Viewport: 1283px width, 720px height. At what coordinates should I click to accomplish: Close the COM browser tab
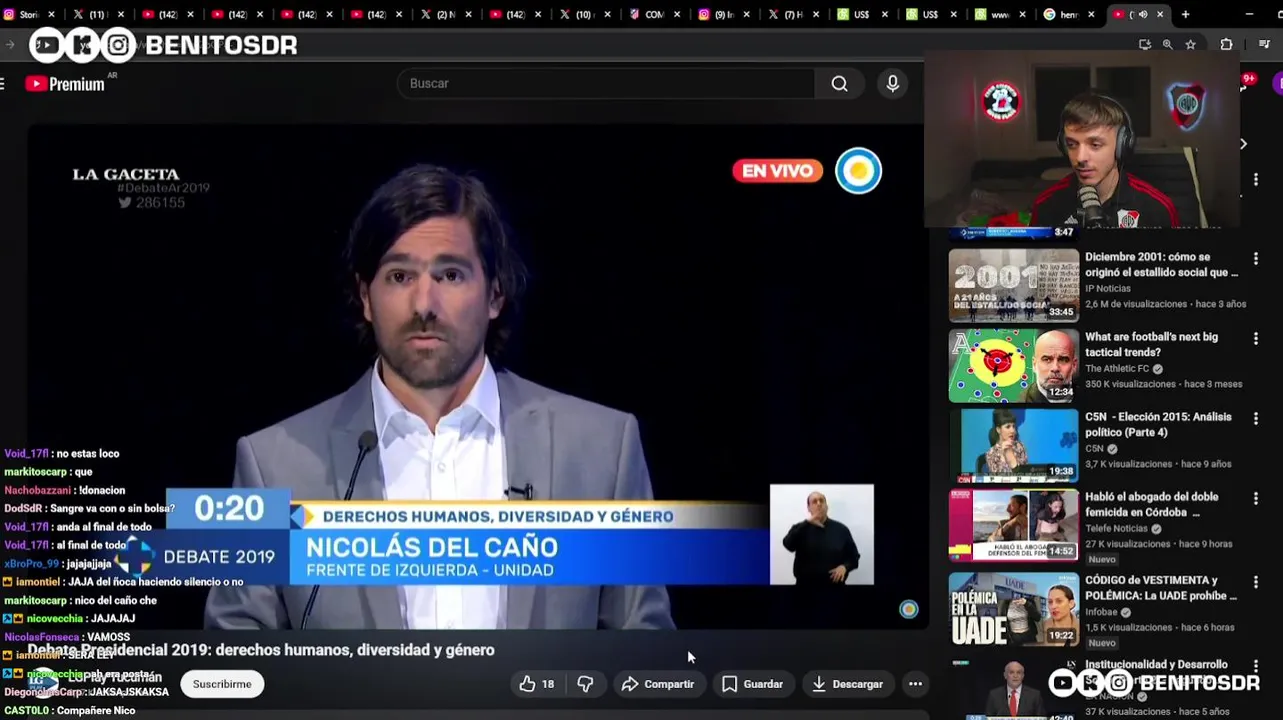tap(675, 15)
